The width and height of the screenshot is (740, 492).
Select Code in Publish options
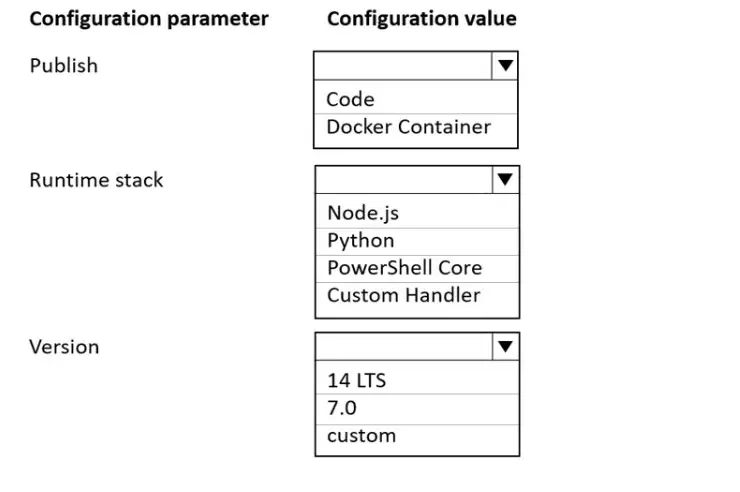click(350, 99)
